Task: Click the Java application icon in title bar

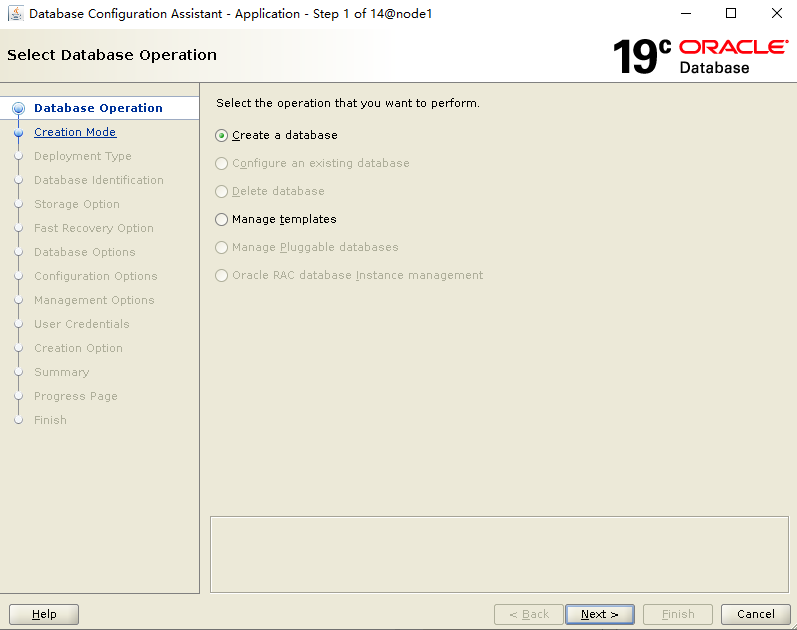Action: [x=16, y=13]
